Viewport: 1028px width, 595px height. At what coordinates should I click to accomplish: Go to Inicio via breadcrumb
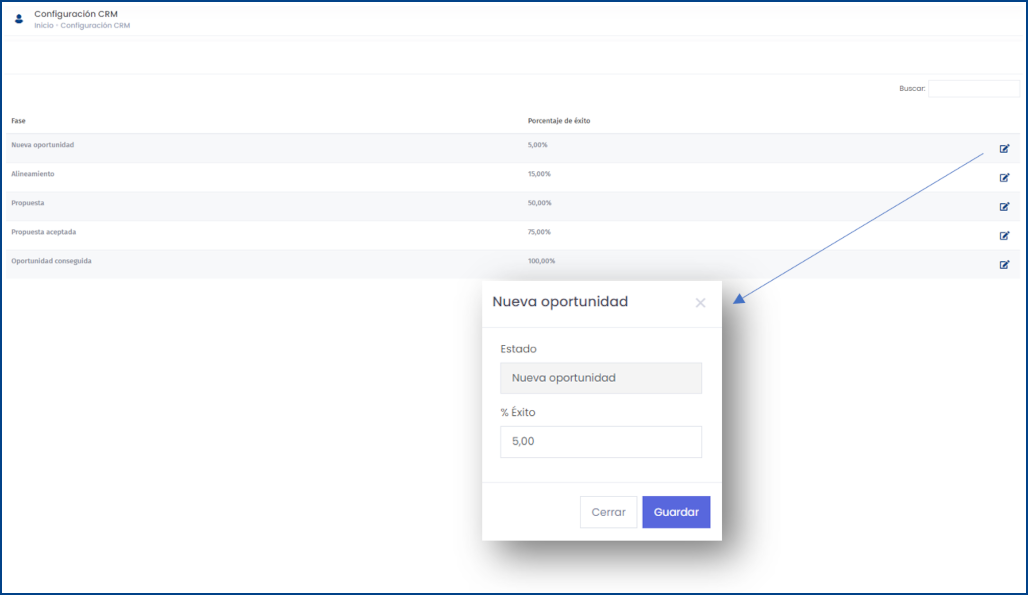(x=44, y=26)
